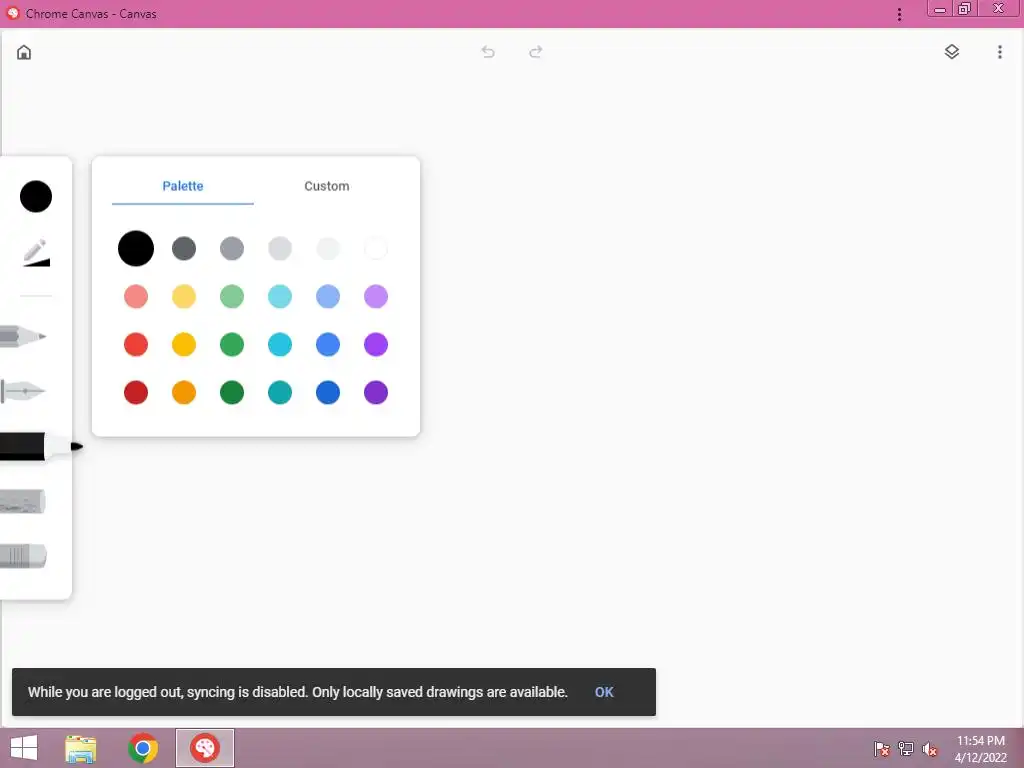The image size is (1024, 768).
Task: Launch Google Chrome from the taskbar
Action: pos(143,748)
